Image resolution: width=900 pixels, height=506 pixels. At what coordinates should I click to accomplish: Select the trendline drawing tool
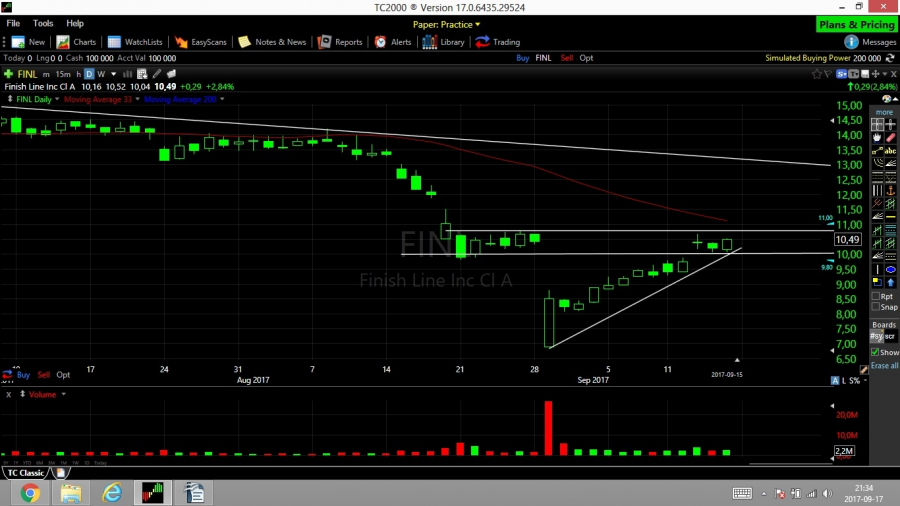877,151
